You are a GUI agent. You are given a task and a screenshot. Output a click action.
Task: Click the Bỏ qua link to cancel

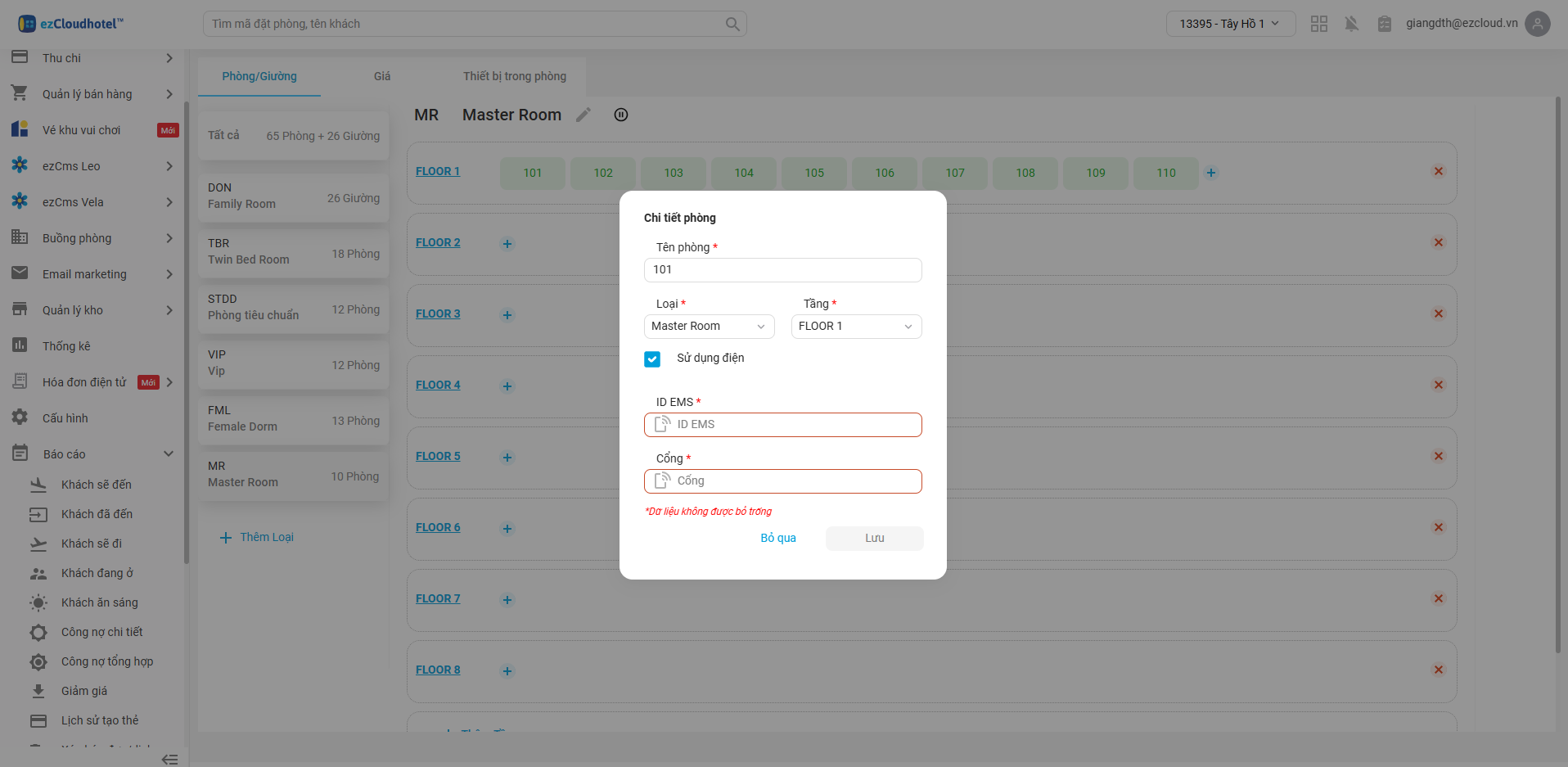pyautogui.click(x=777, y=538)
